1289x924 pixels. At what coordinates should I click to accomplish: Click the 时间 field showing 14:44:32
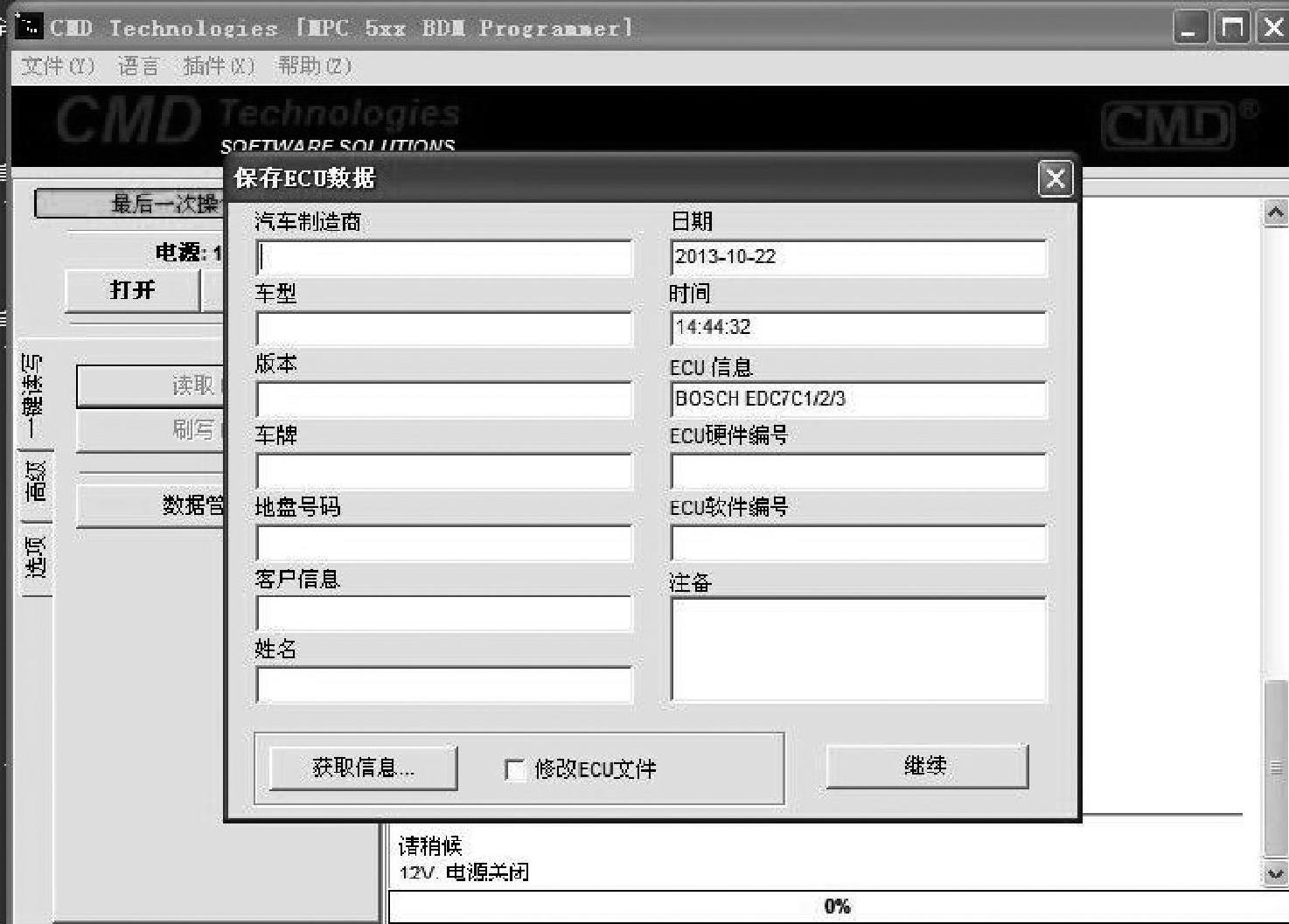[x=859, y=329]
